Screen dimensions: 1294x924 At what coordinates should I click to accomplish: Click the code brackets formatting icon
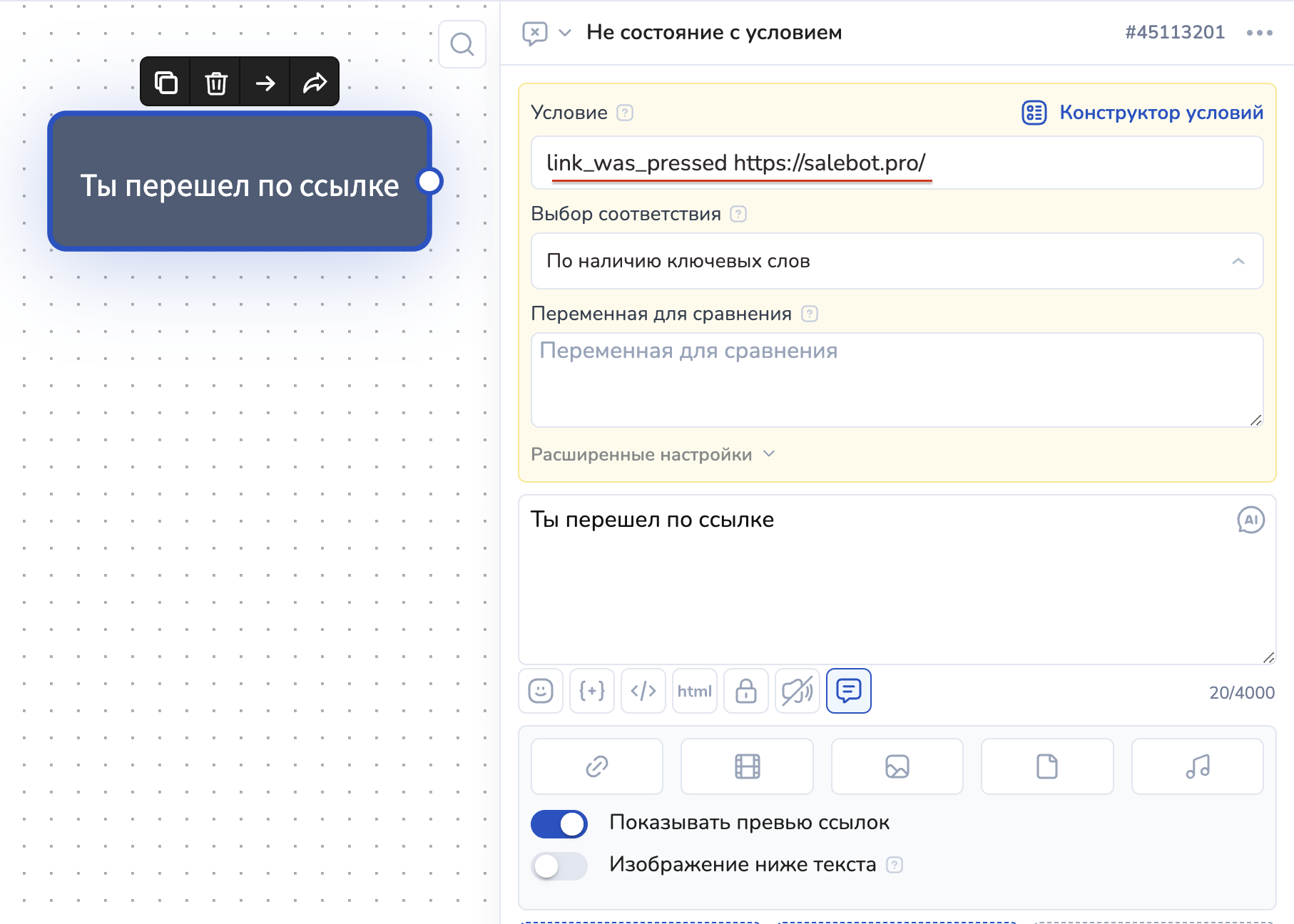(643, 691)
